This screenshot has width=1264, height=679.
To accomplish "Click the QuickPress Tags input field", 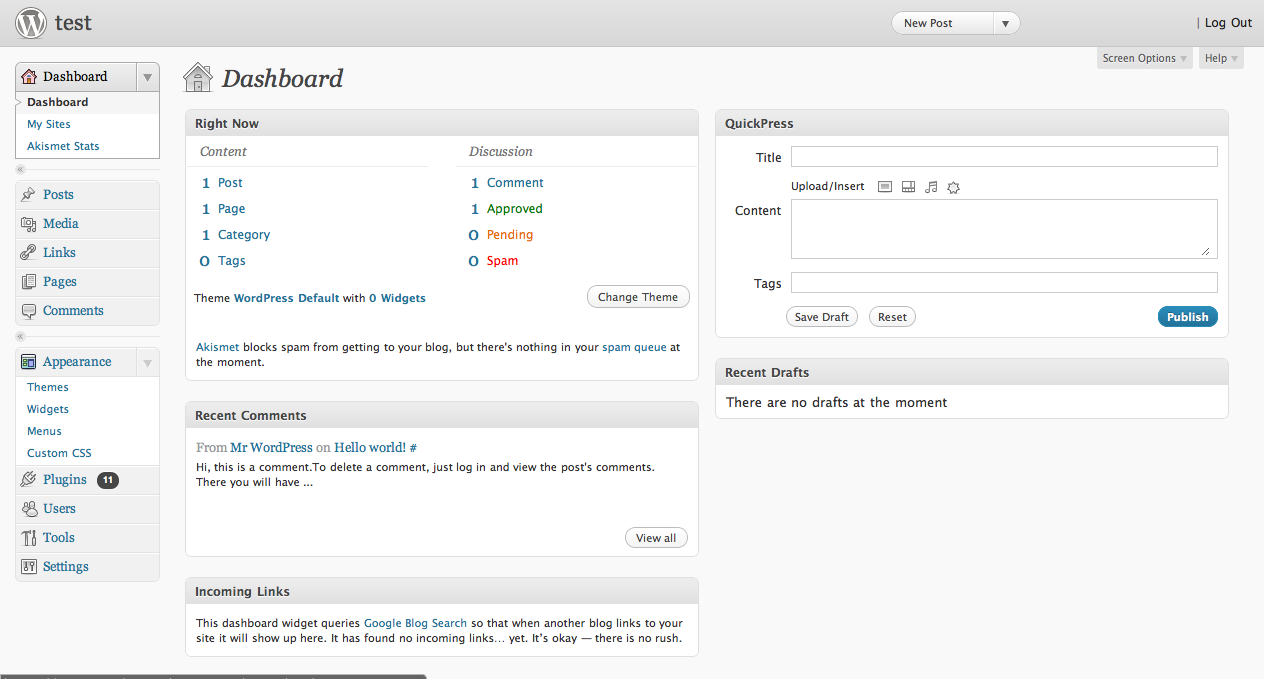I will tap(1004, 282).
